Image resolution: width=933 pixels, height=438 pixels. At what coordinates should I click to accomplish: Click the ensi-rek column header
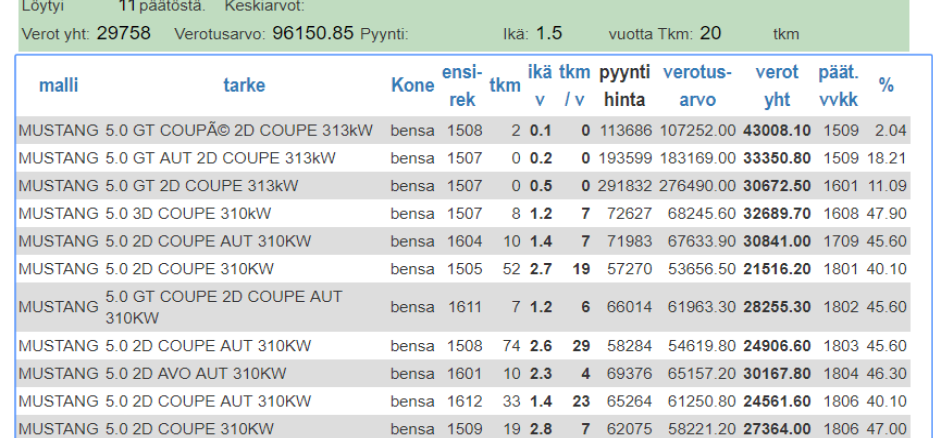(462, 86)
